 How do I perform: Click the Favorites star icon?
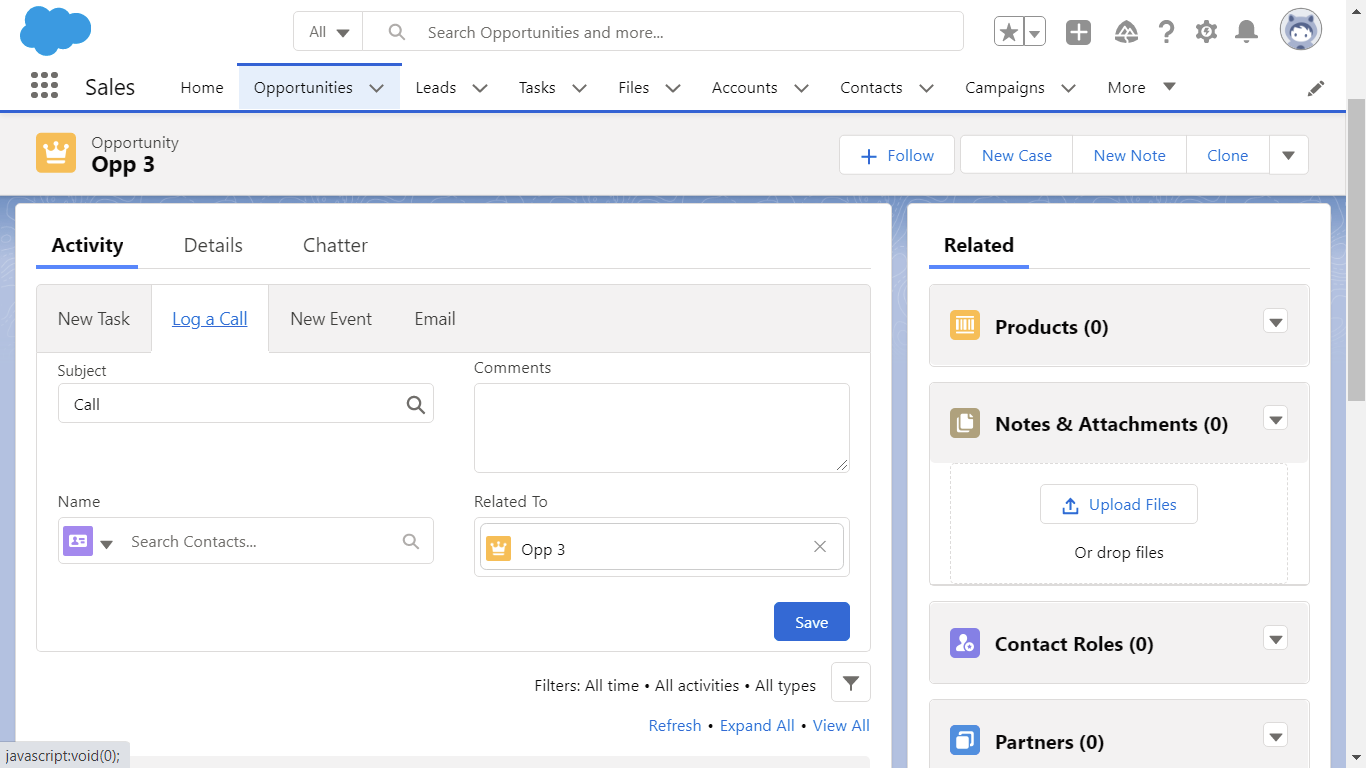pyautogui.click(x=1009, y=32)
